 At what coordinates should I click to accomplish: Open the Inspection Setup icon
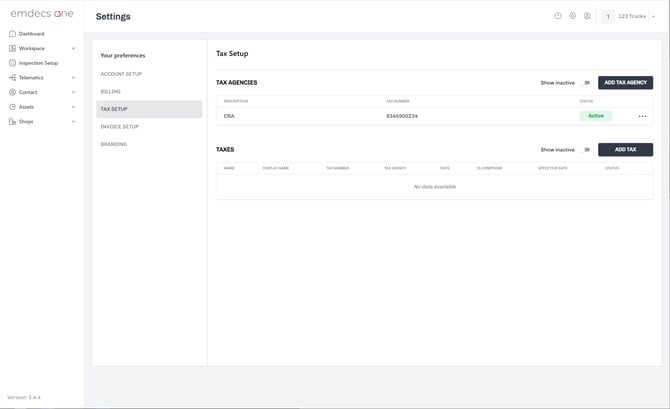tap(12, 63)
